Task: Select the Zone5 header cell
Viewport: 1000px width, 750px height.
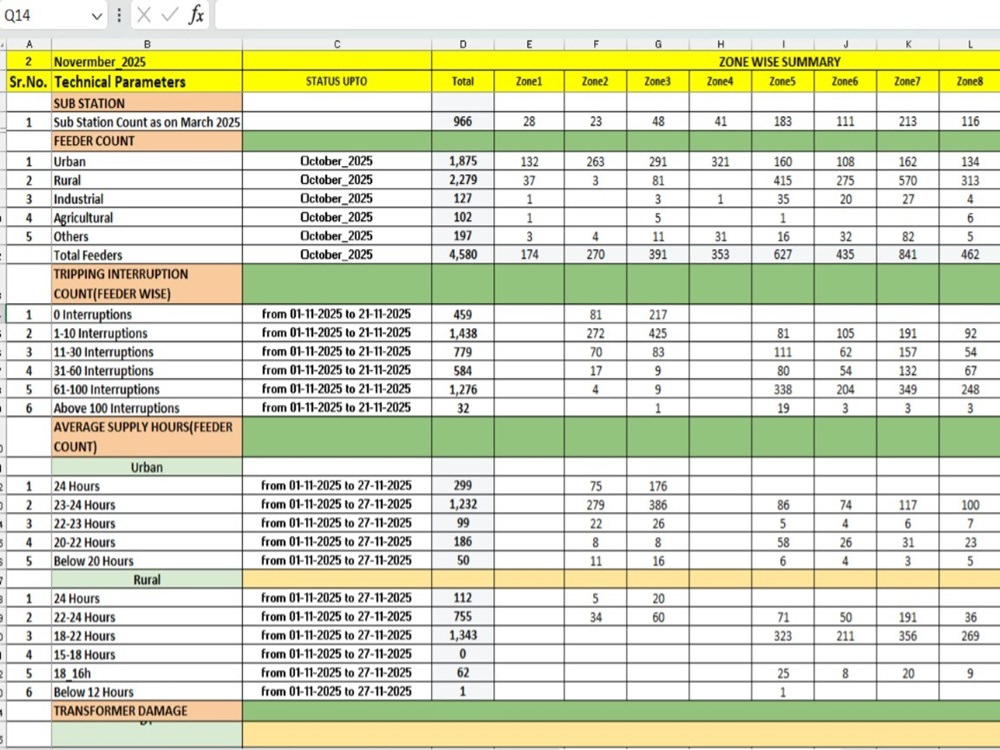Action: 783,82
